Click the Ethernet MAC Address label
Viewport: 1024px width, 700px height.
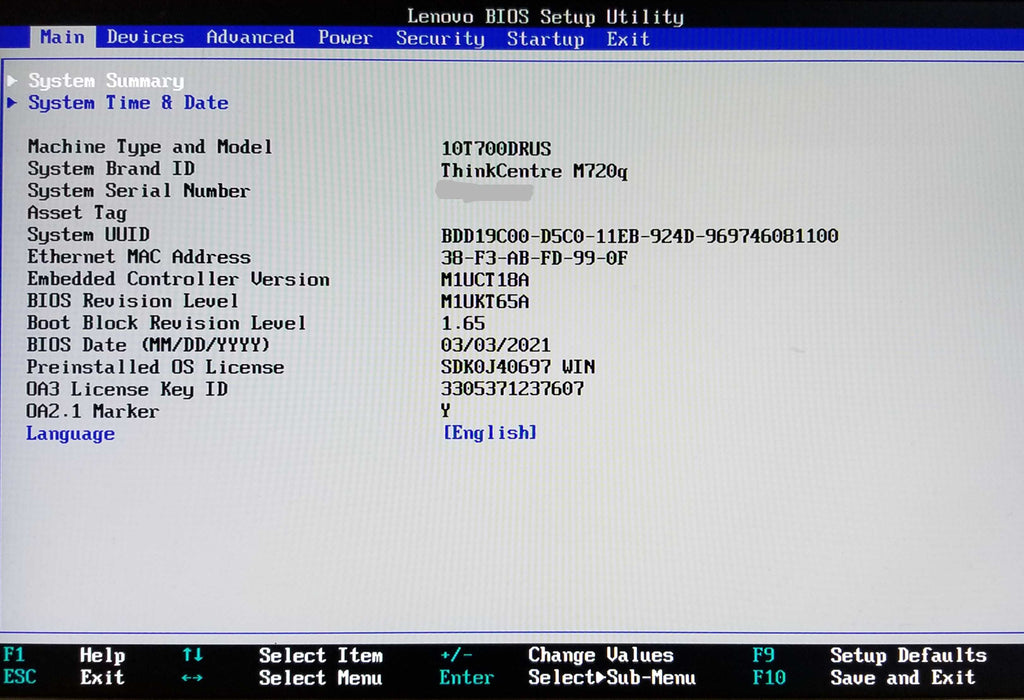coord(139,257)
